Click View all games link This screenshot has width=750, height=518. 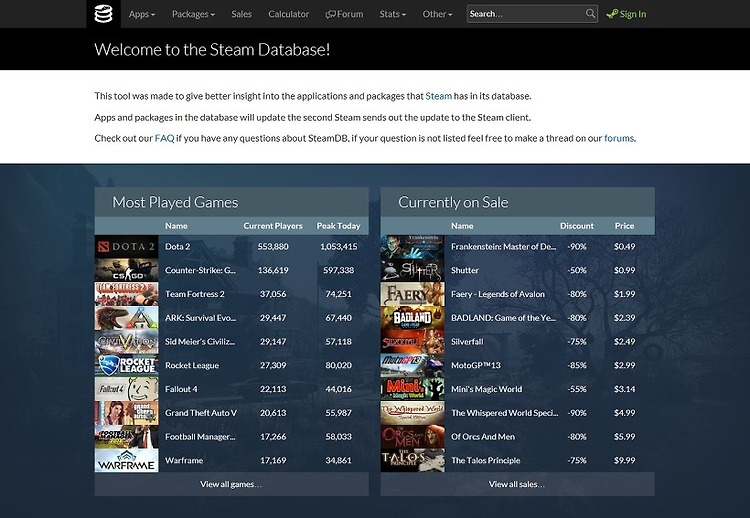(x=231, y=484)
